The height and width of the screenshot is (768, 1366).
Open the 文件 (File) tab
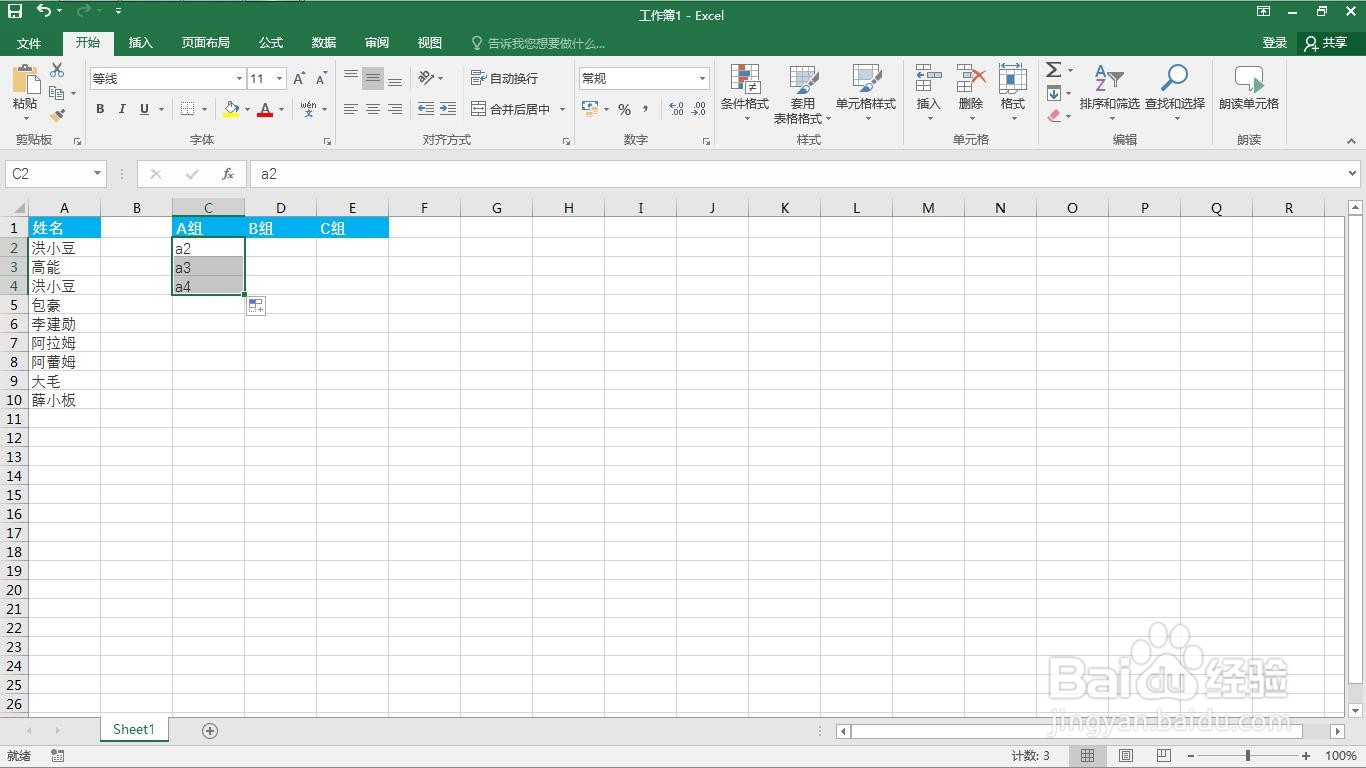coord(29,43)
